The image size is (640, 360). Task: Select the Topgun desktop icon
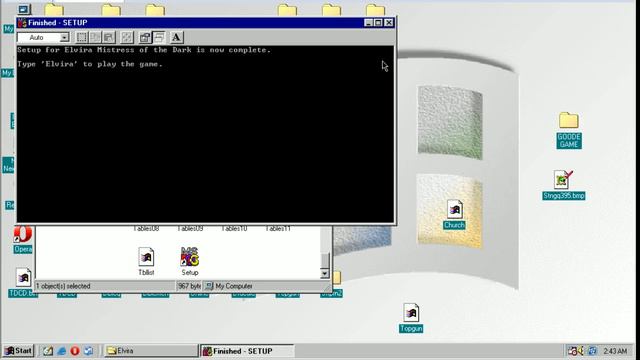click(411, 318)
